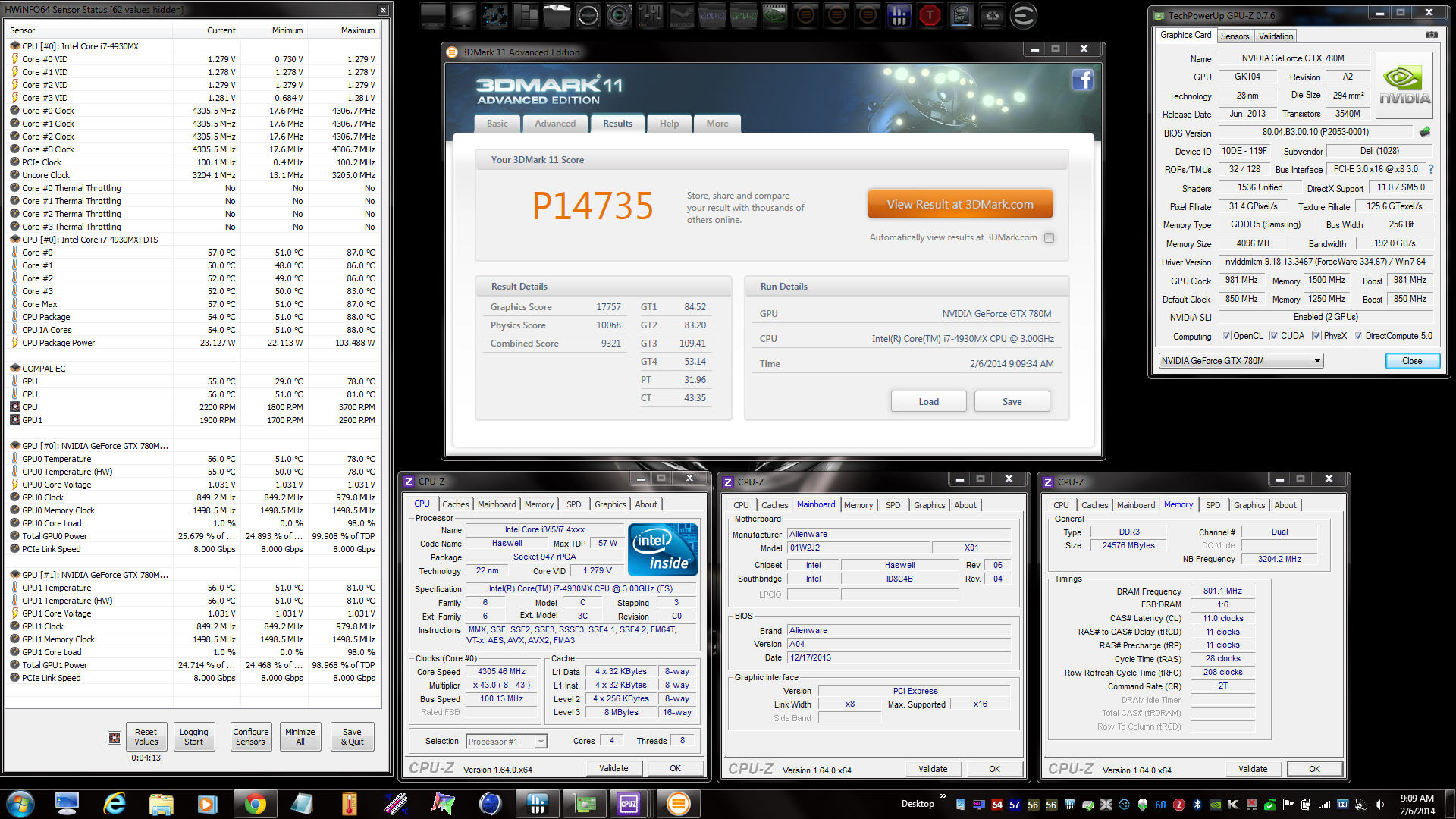Expand the Desktop toolbar chevron in the taskbar

coord(943,796)
